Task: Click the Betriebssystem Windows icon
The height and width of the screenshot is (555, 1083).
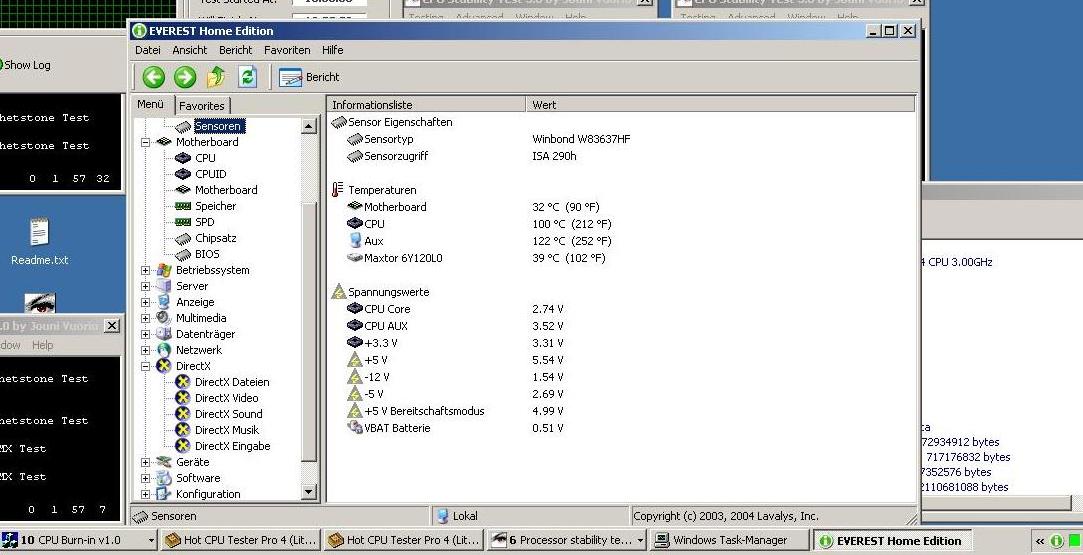Action: point(164,270)
